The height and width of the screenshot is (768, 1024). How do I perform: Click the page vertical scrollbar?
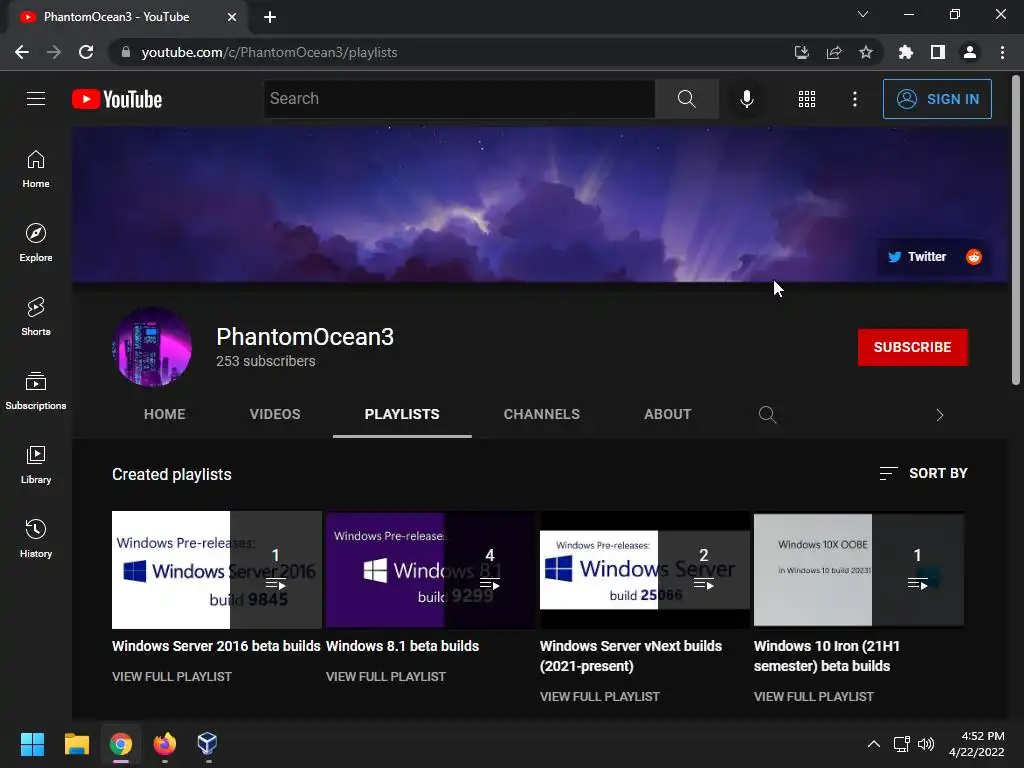click(x=1016, y=230)
